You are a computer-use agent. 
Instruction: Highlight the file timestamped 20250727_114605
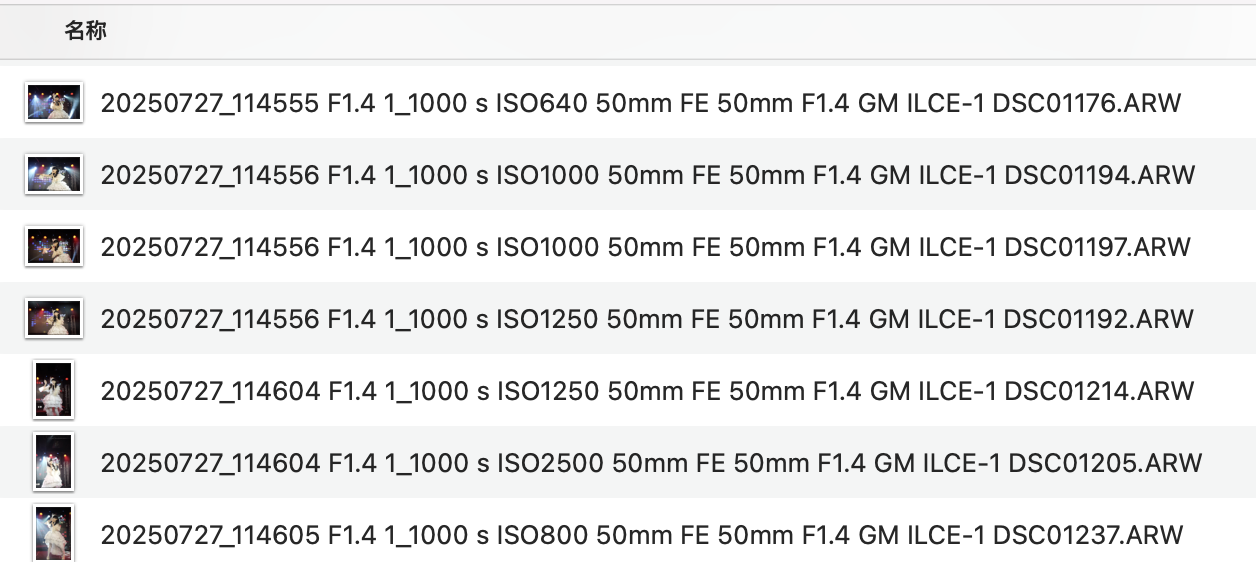coord(210,535)
